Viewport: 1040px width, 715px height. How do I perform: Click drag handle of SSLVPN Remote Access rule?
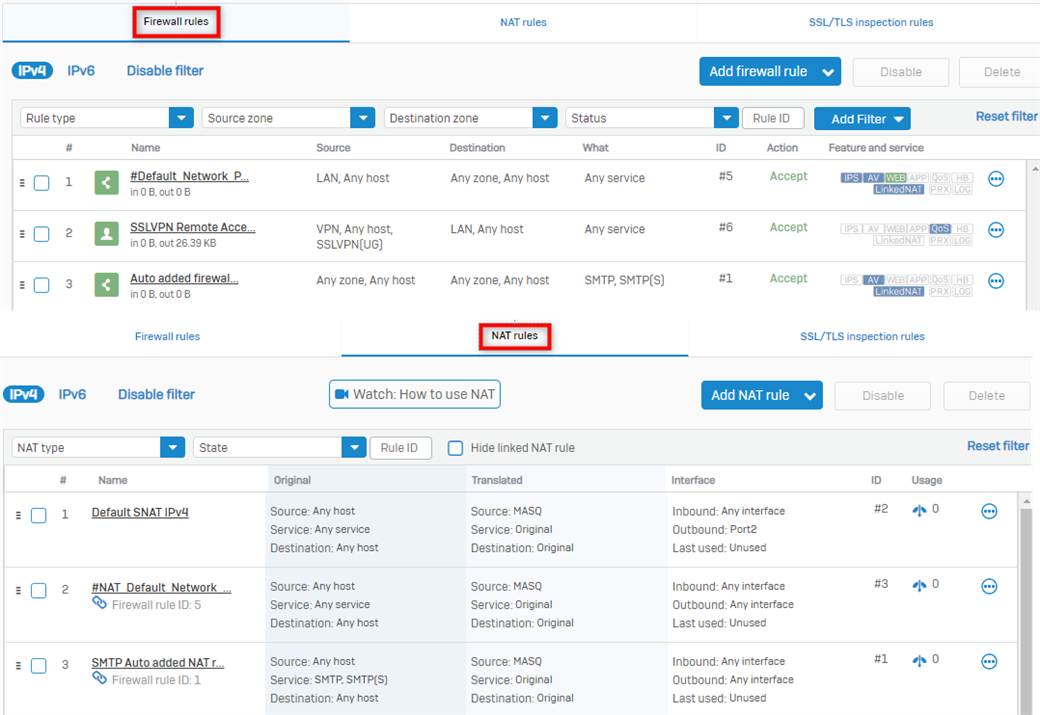[x=22, y=233]
